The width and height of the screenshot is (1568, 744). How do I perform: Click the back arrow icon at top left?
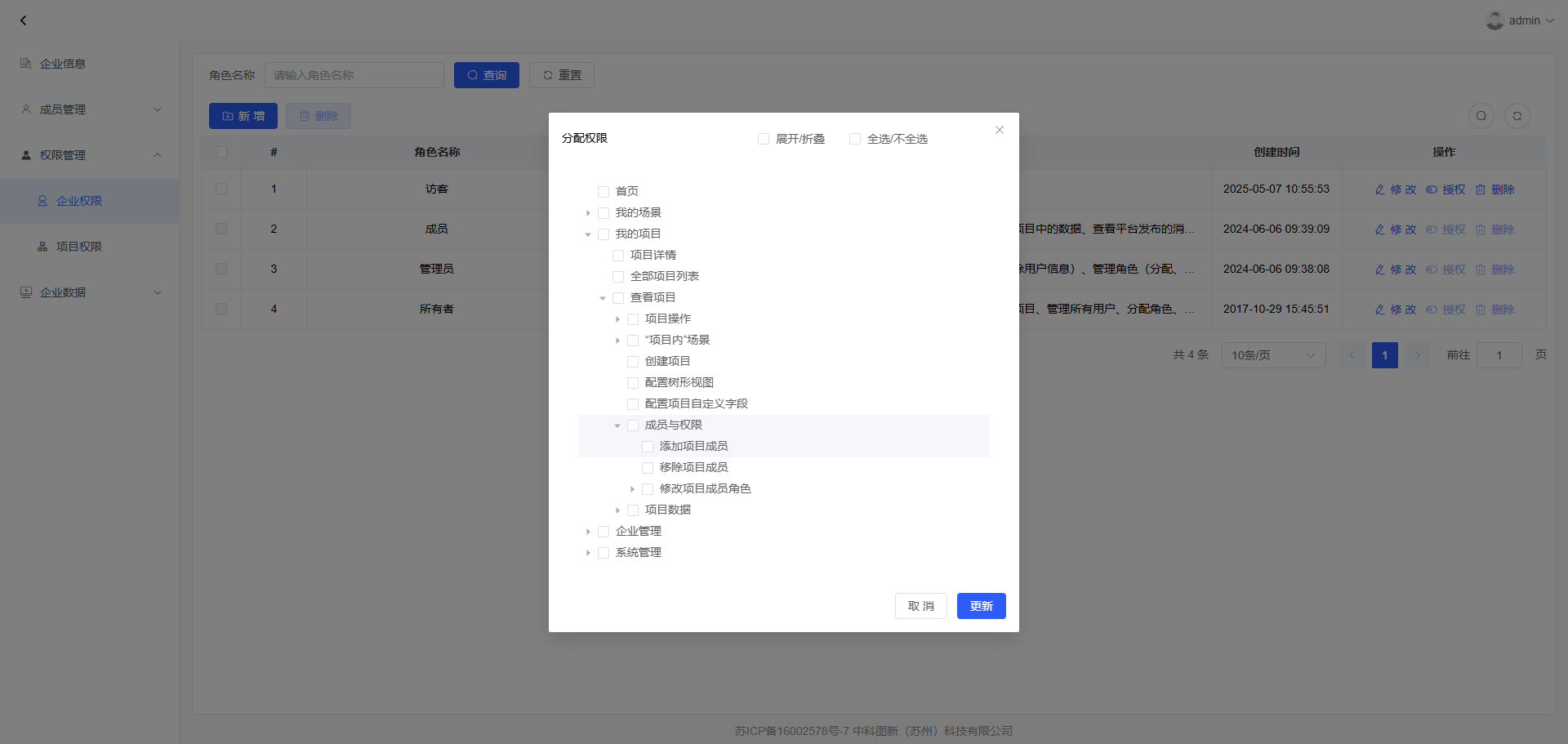23,20
